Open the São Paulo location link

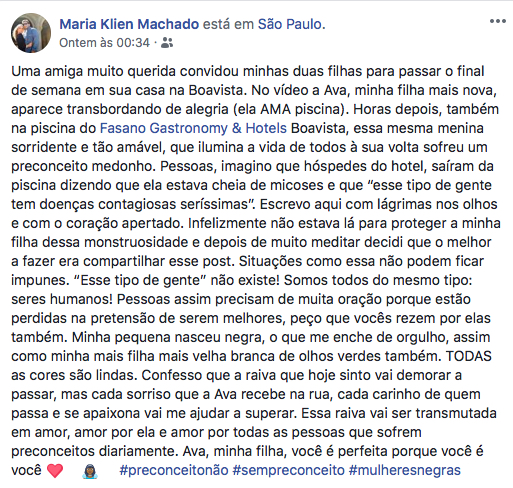coord(290,24)
